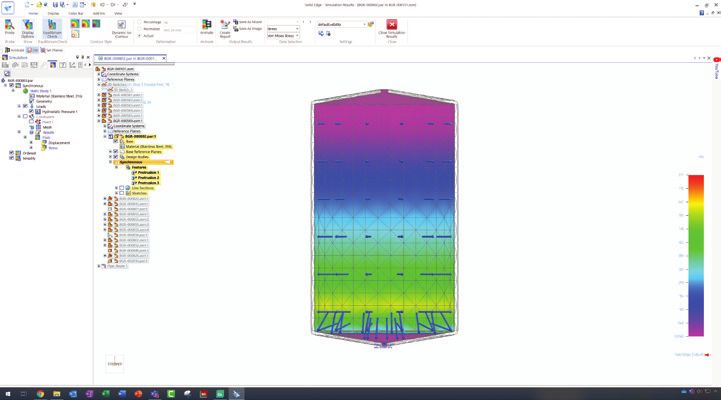Select Protrusion 2 feature
The height and width of the screenshot is (400, 721).
(x=149, y=177)
